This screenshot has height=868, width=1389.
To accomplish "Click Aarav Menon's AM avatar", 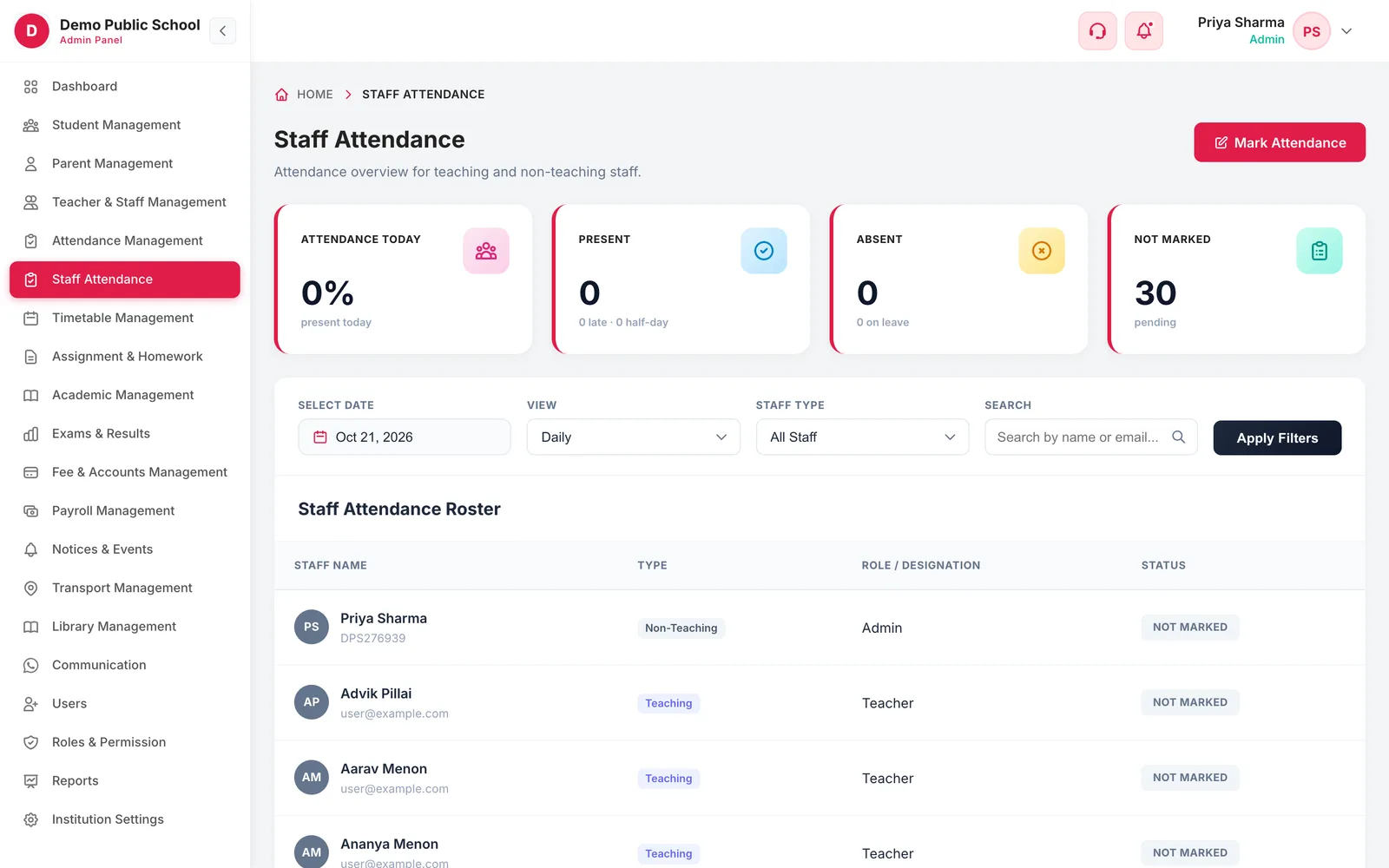I will pyautogui.click(x=312, y=778).
